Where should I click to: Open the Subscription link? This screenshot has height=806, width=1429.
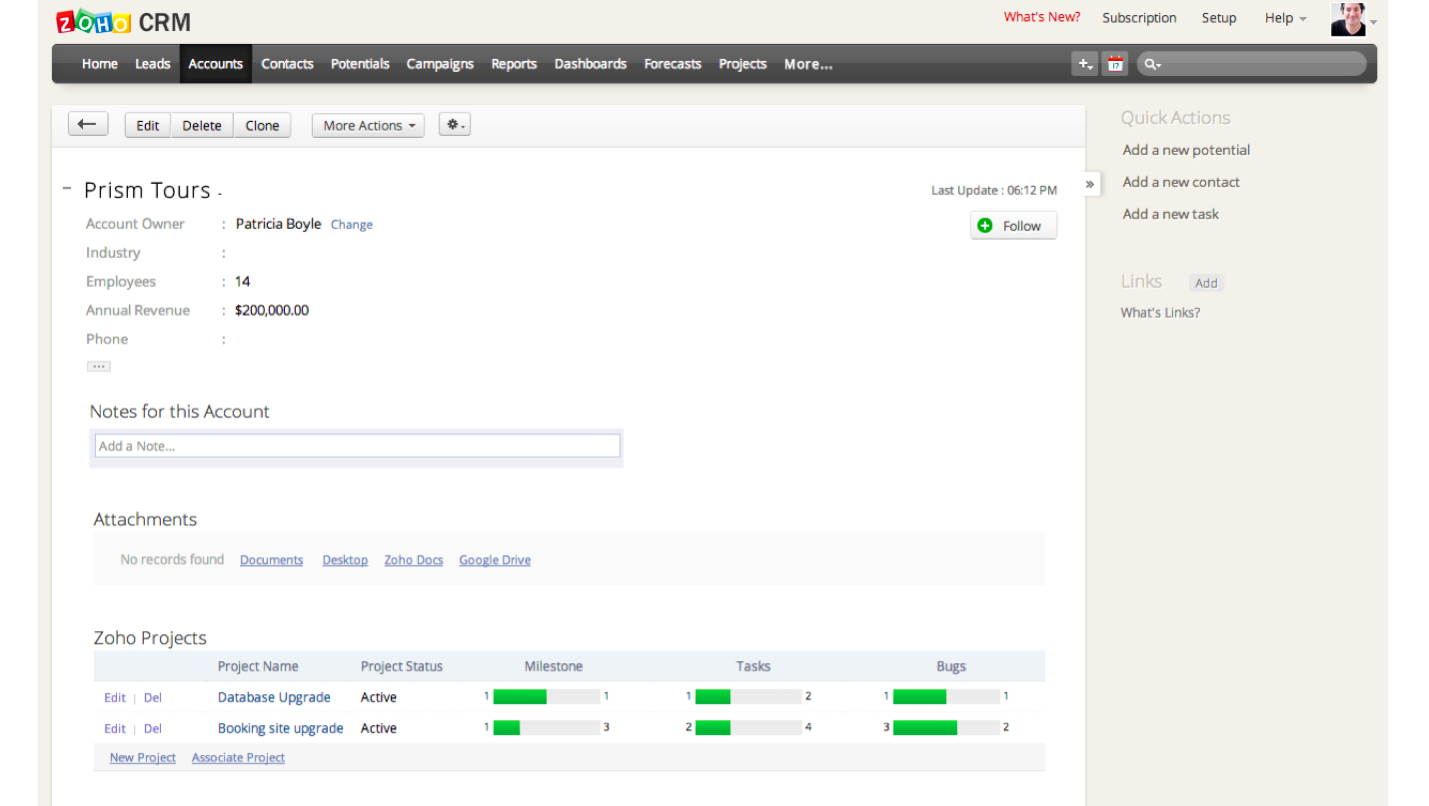[x=1139, y=18]
